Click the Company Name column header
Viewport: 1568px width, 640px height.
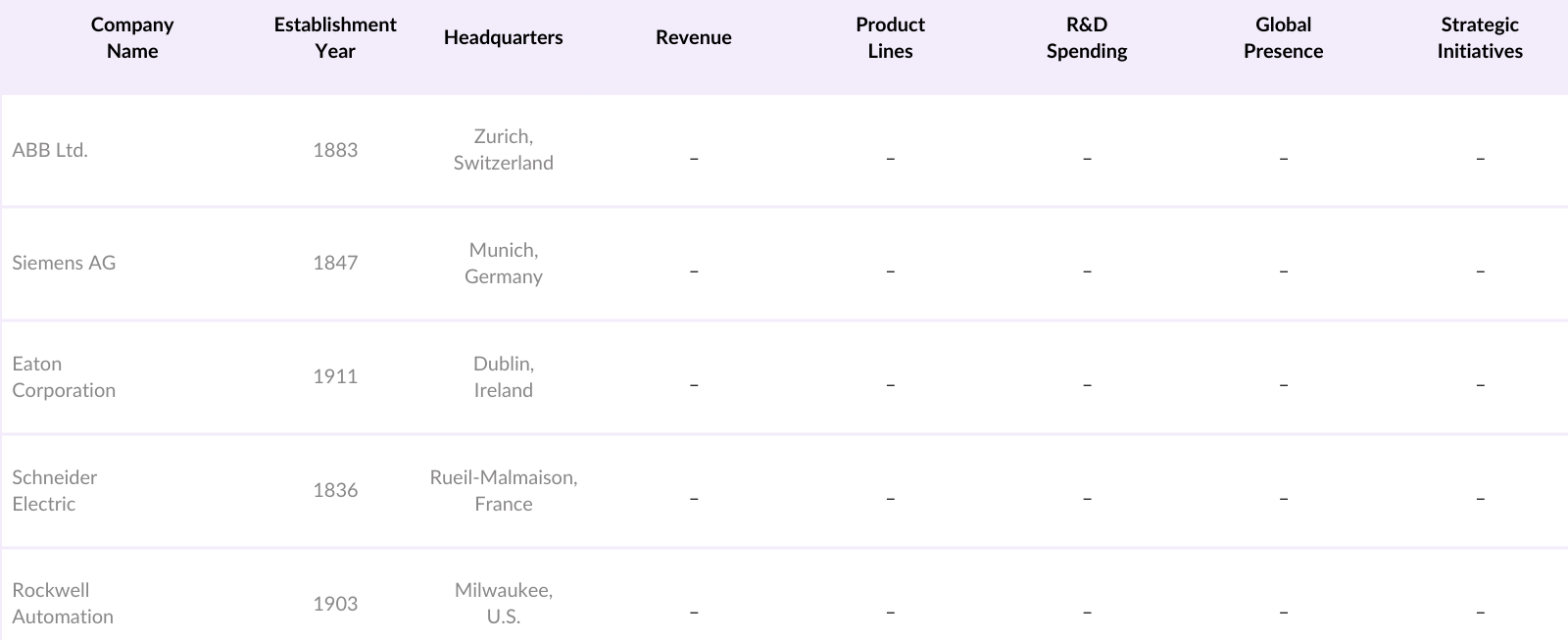[x=132, y=38]
